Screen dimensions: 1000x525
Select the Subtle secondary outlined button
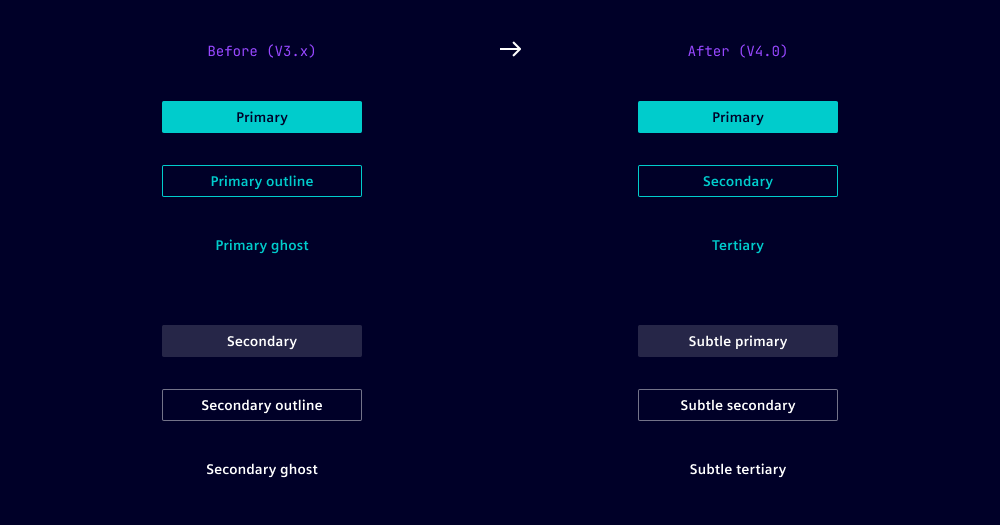point(738,405)
